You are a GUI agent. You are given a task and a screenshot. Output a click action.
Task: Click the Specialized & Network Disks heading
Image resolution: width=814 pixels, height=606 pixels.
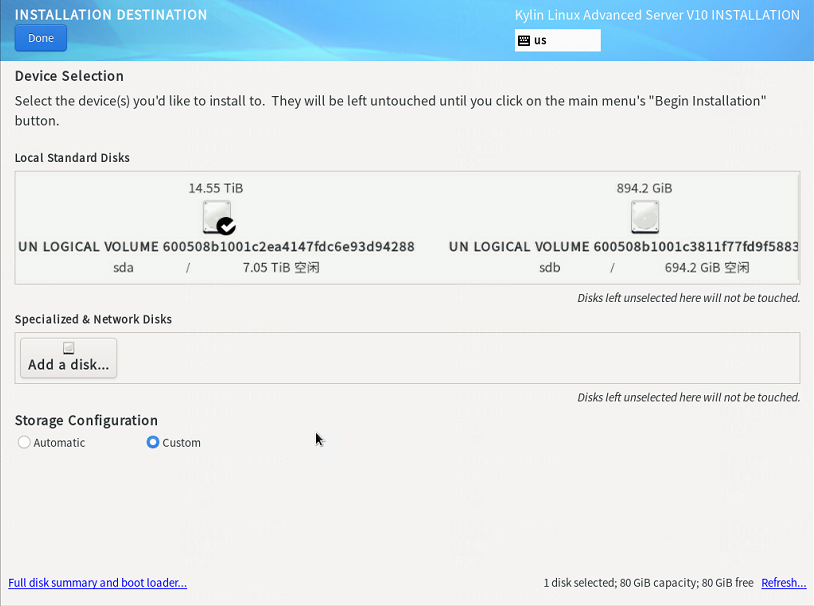[x=93, y=319]
